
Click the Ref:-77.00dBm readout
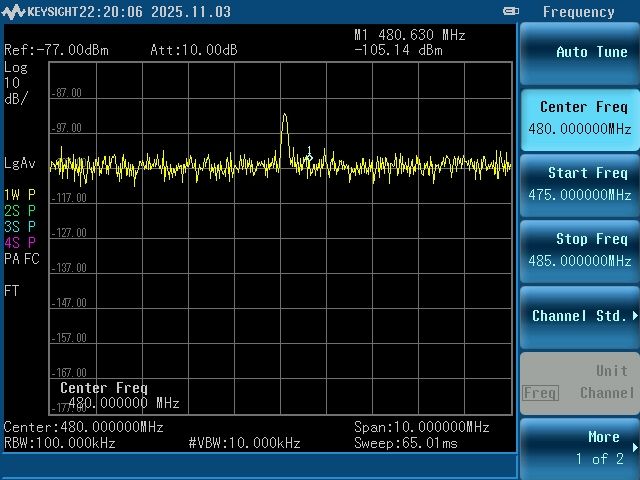(x=56, y=50)
